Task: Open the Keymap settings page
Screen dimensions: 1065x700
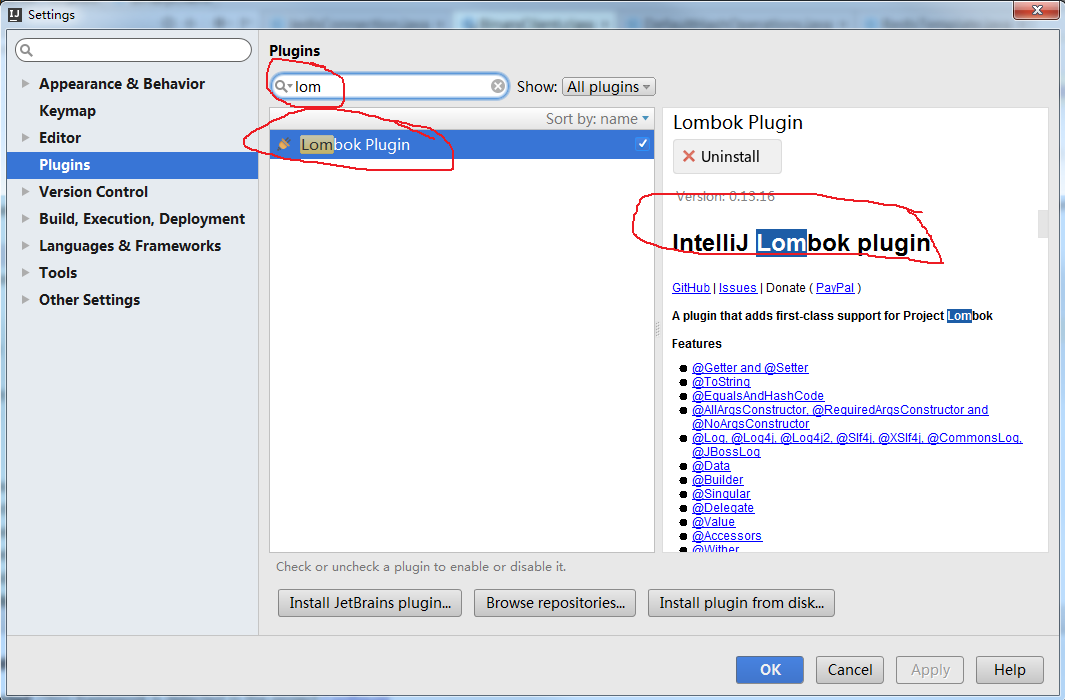Action: coord(67,111)
